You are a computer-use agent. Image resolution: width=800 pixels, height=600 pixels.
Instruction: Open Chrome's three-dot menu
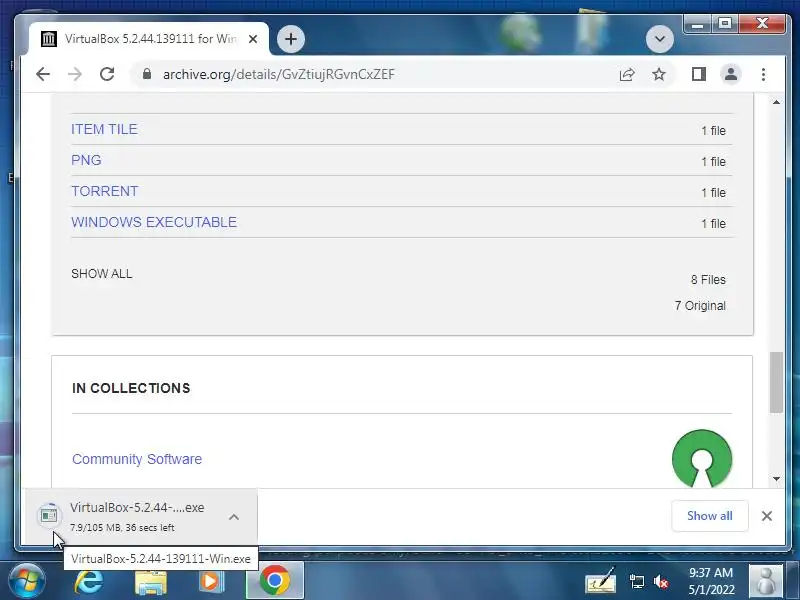point(763,74)
